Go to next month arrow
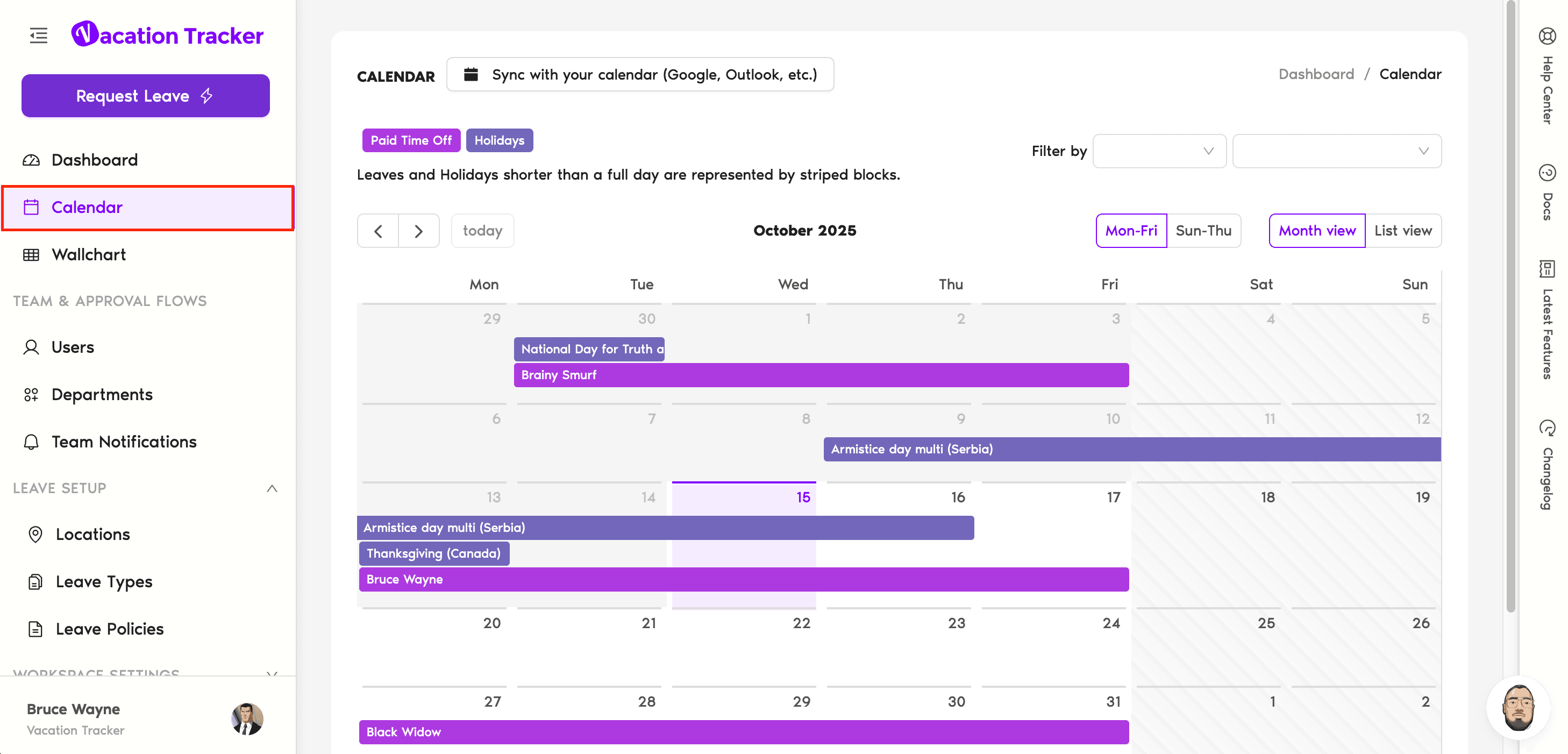The height and width of the screenshot is (754, 1568). [418, 231]
